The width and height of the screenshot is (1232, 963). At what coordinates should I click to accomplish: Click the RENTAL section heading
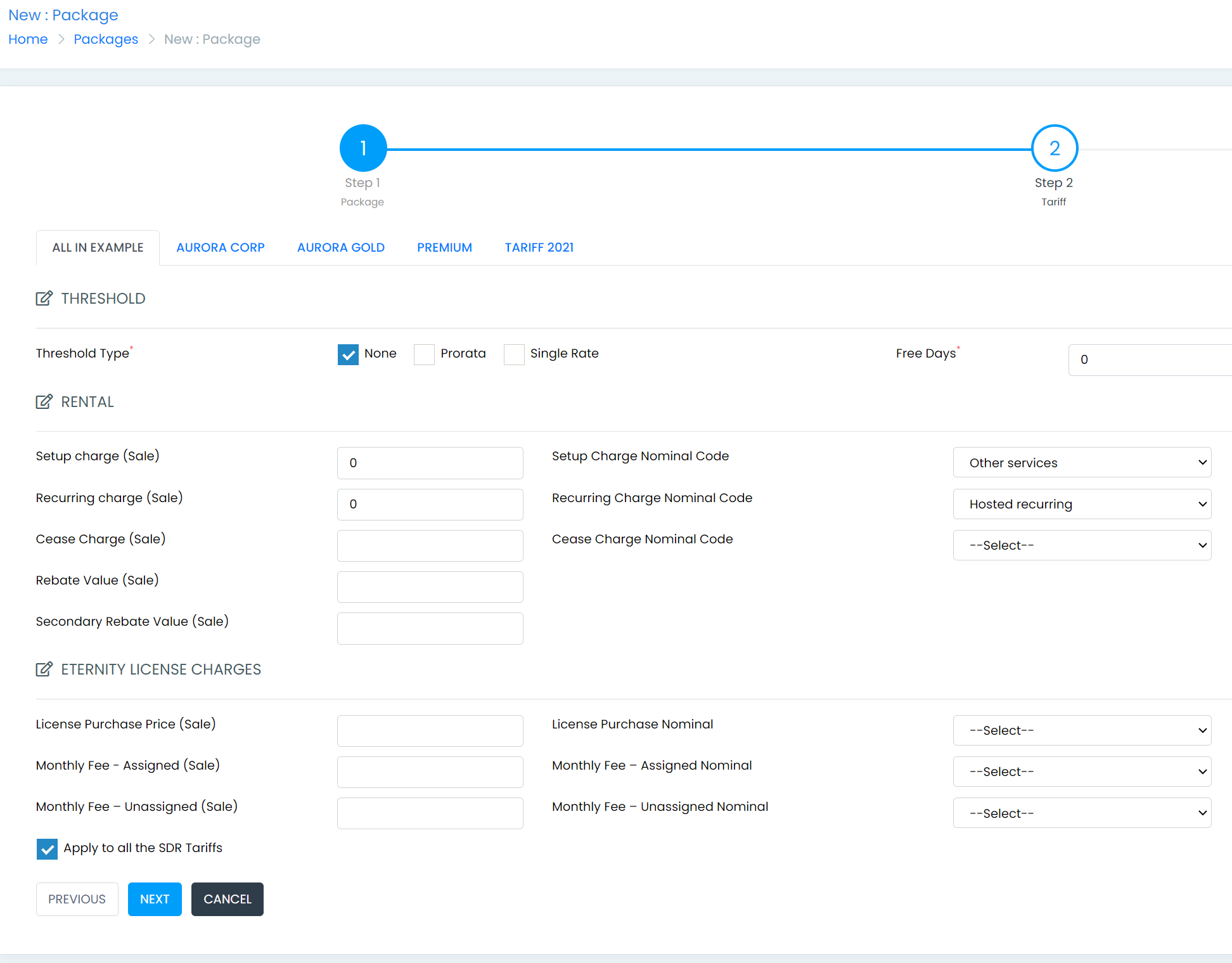coord(87,402)
